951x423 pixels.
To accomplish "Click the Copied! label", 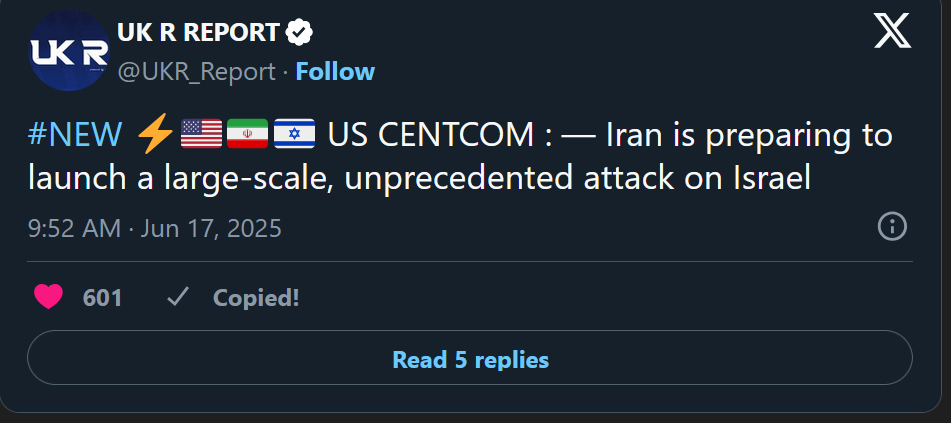I will click(x=256, y=298).
